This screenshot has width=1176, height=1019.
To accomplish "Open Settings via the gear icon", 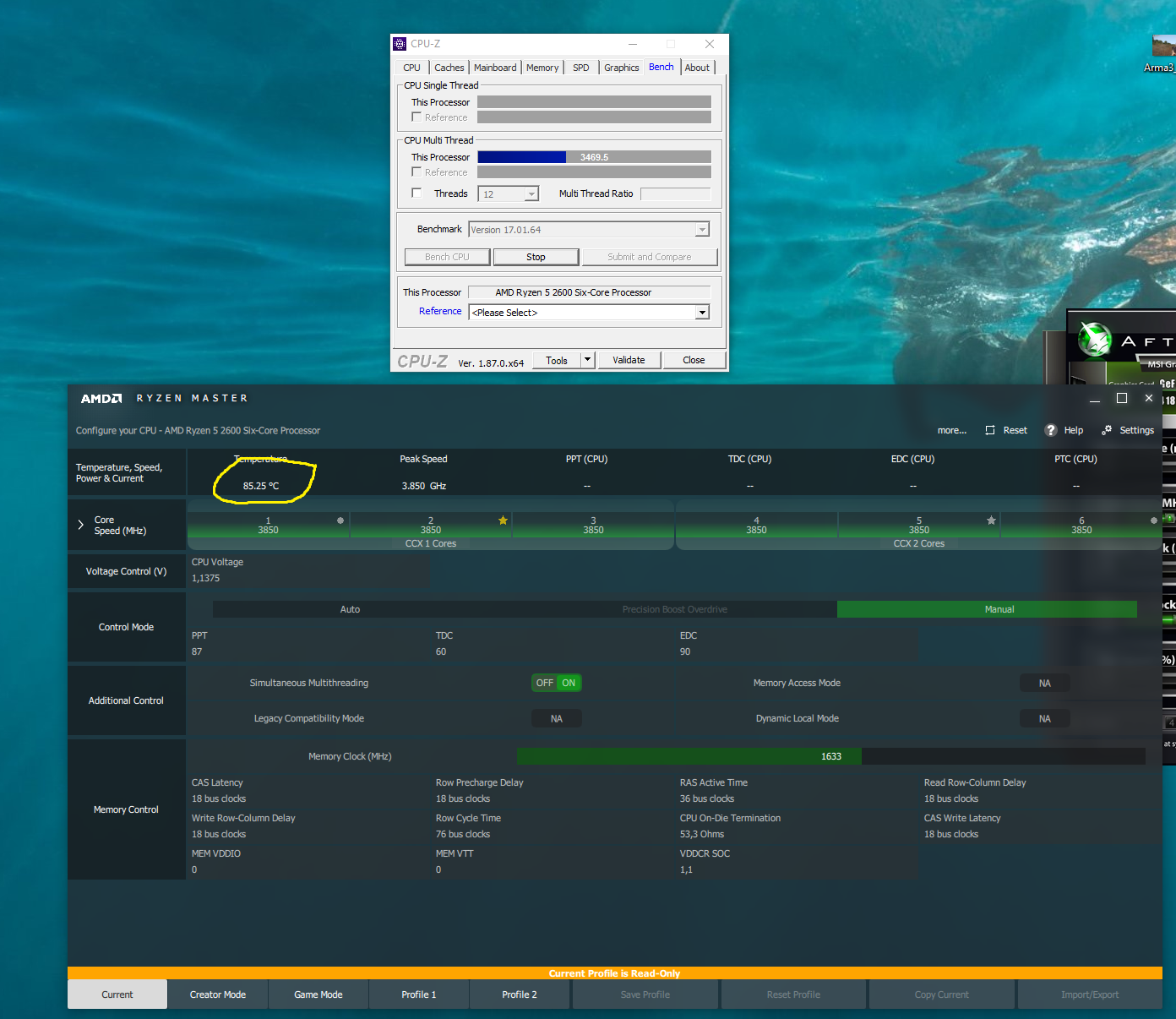I will [x=1107, y=430].
